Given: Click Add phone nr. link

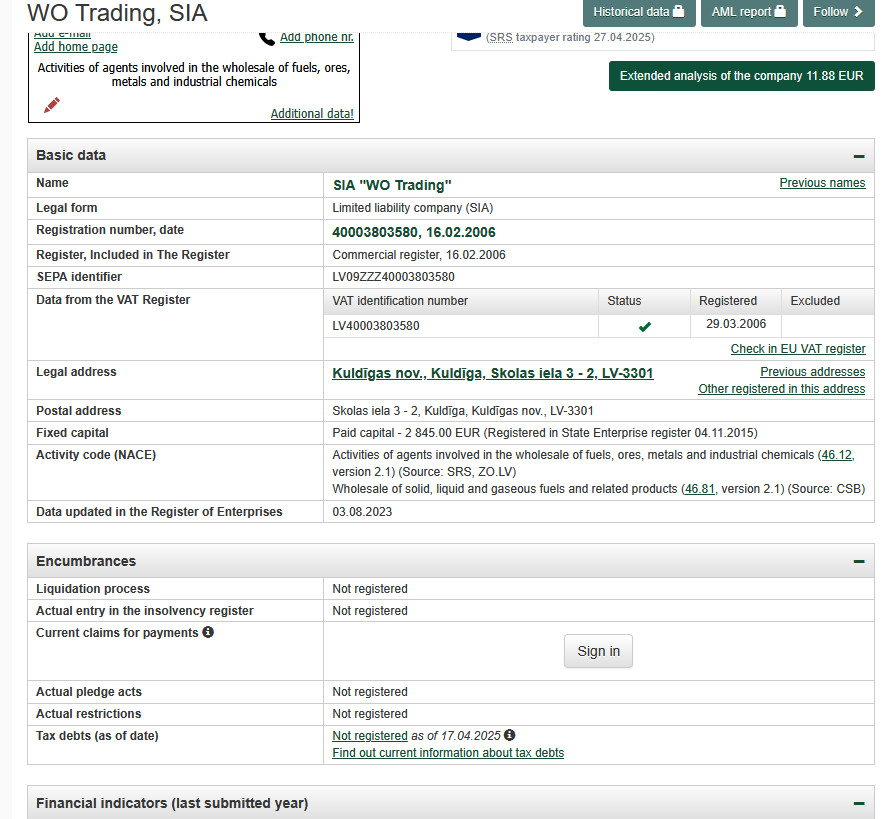Looking at the screenshot, I should [317, 37].
